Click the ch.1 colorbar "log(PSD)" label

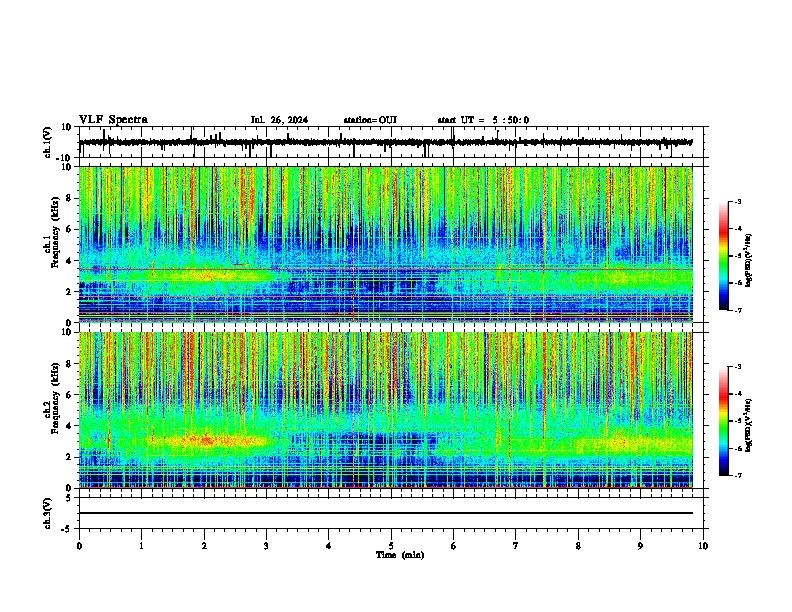pyautogui.click(x=748, y=260)
